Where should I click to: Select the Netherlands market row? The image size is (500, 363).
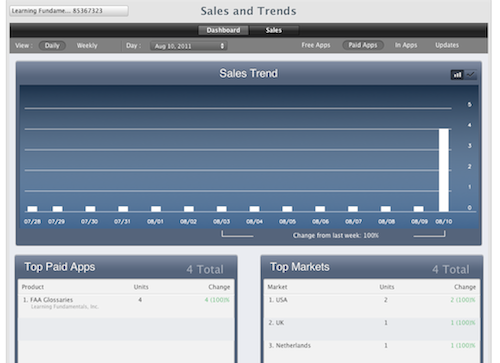click(372, 351)
